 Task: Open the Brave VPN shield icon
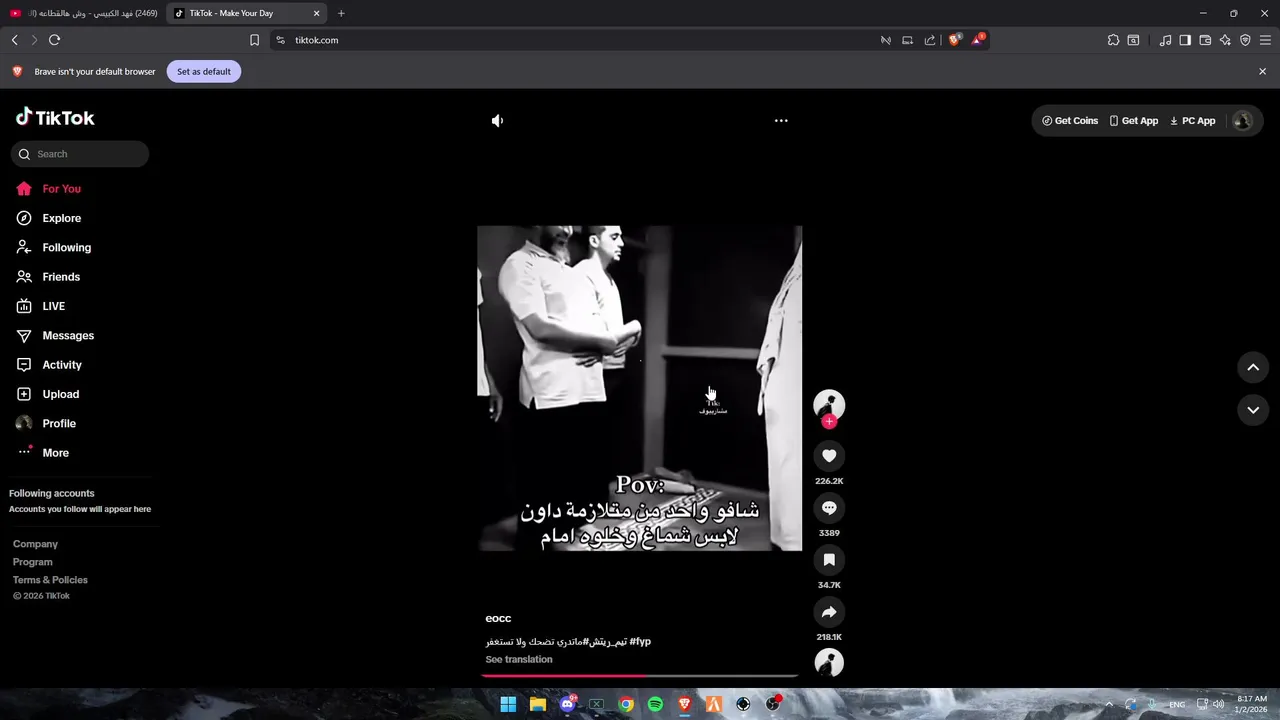(1245, 40)
